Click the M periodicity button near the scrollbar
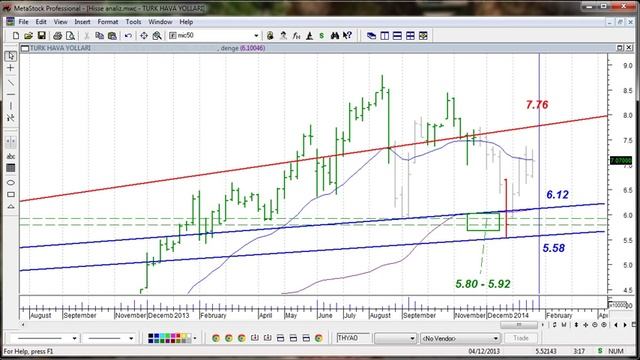Viewport: 640px width, 360px height. [564, 325]
